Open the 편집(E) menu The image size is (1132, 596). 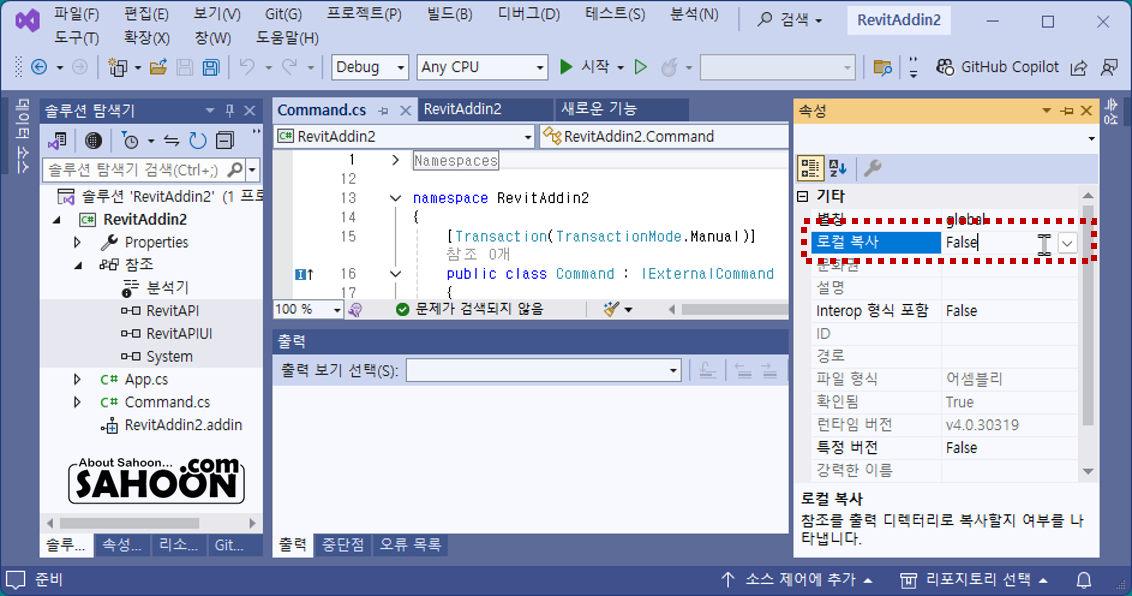click(x=147, y=14)
